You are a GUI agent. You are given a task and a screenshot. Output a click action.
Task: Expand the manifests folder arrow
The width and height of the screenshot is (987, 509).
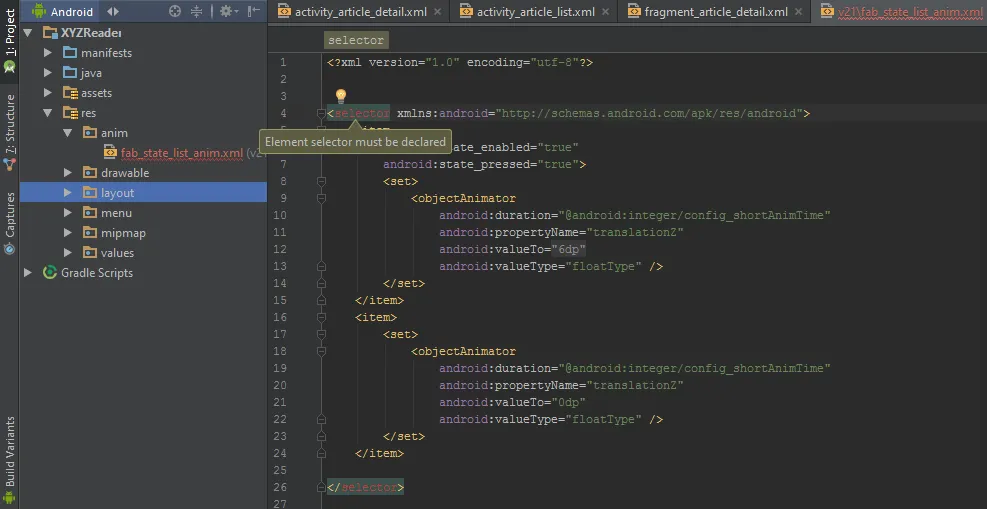(48, 53)
